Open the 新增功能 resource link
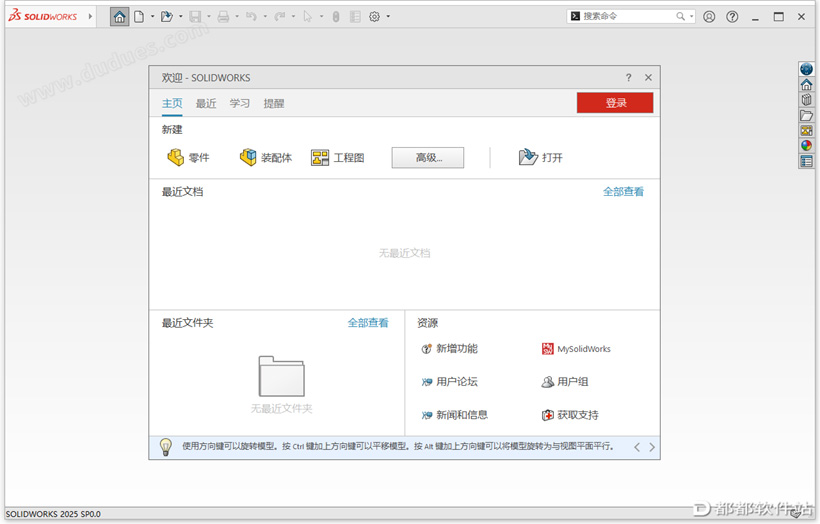Viewport: 820px width, 524px height. [450, 349]
